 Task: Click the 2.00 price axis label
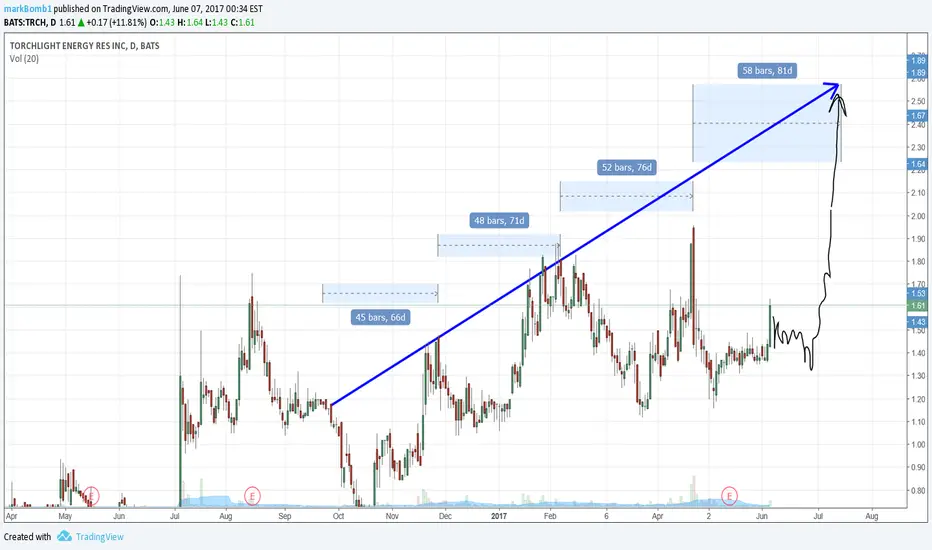[918, 216]
